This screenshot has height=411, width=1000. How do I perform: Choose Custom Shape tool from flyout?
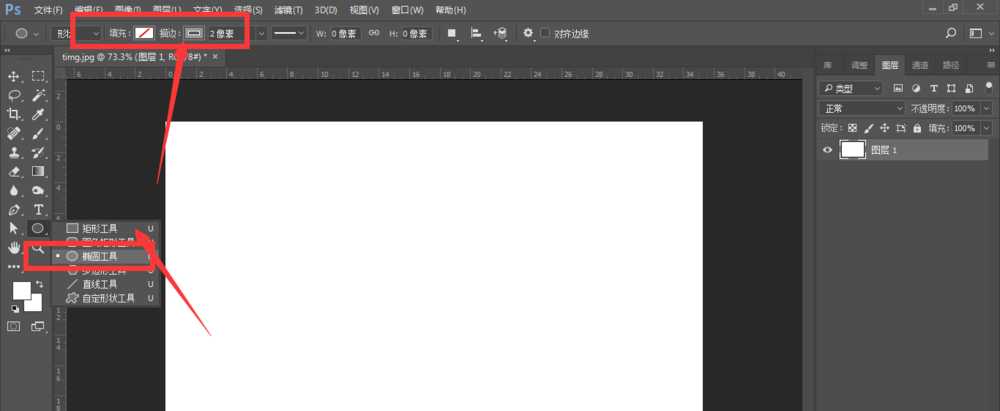click(x=106, y=298)
